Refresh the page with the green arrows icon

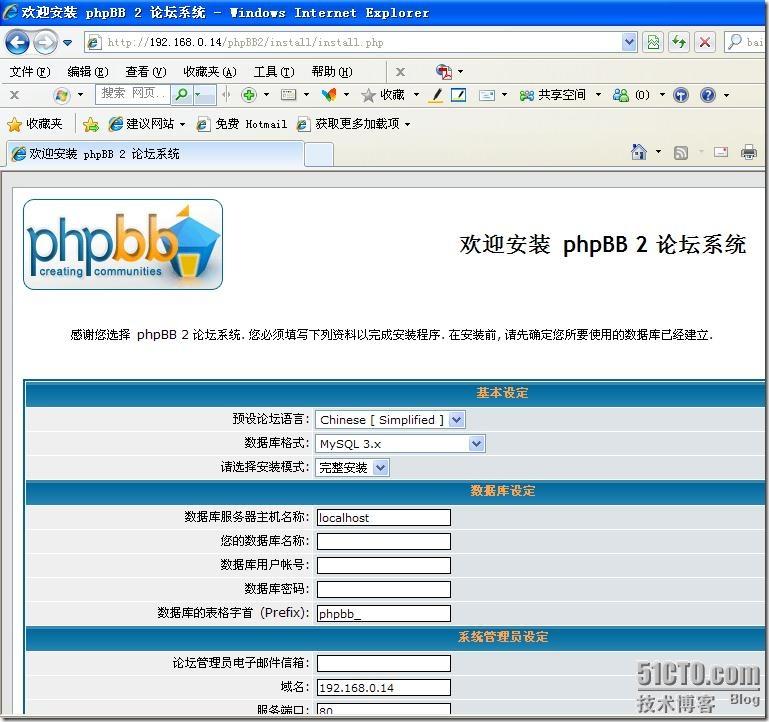[679, 42]
